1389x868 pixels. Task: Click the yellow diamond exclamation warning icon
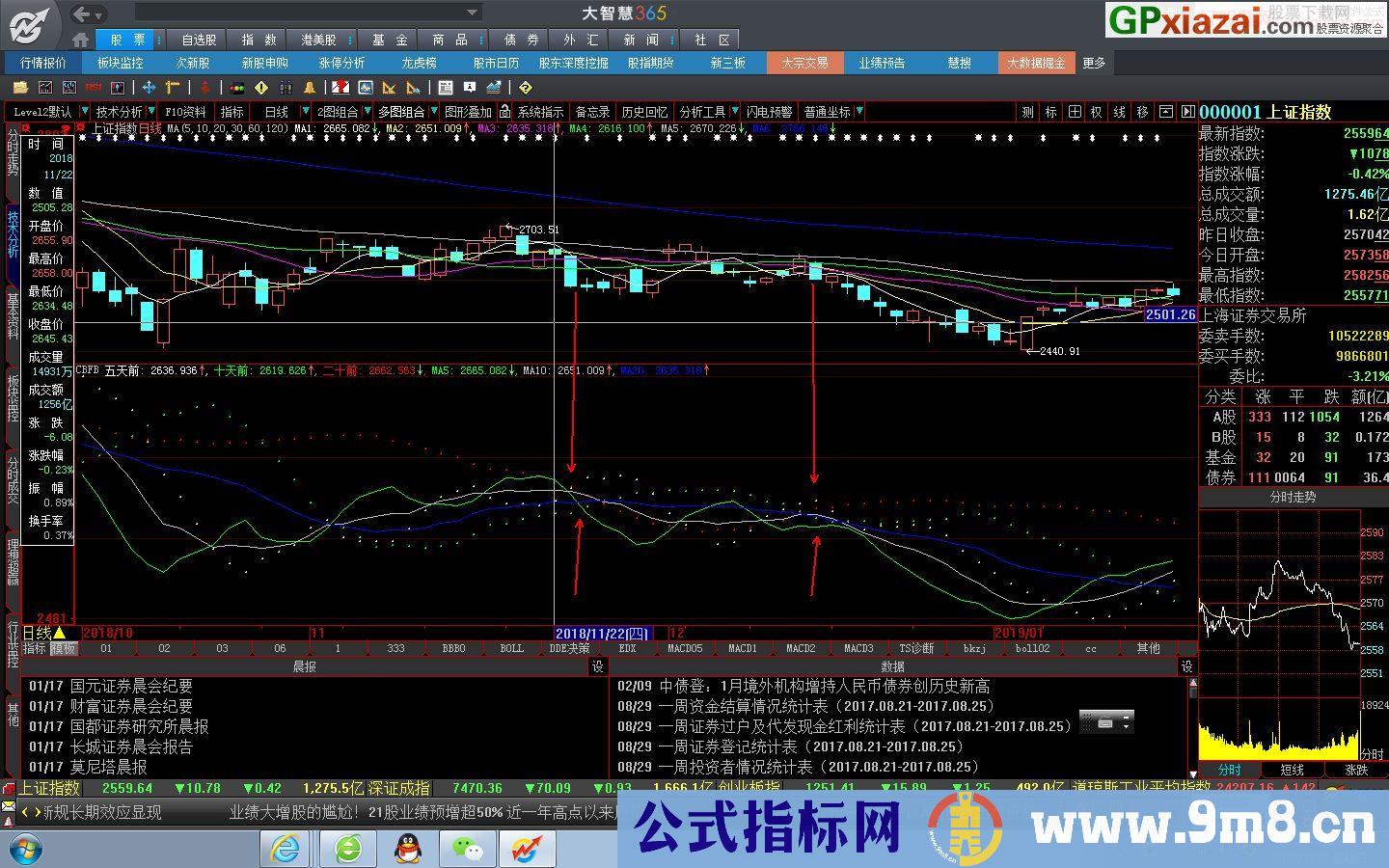point(261,87)
